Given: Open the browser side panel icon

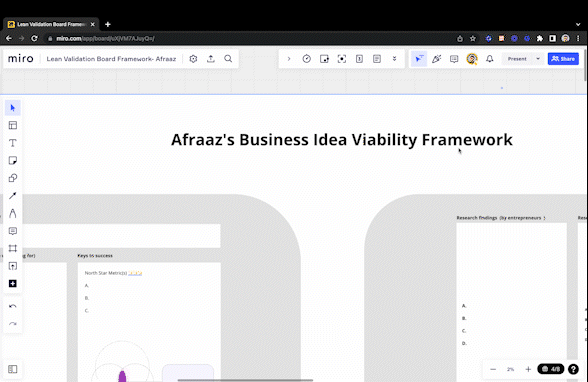Looking at the screenshot, I should point(552,38).
